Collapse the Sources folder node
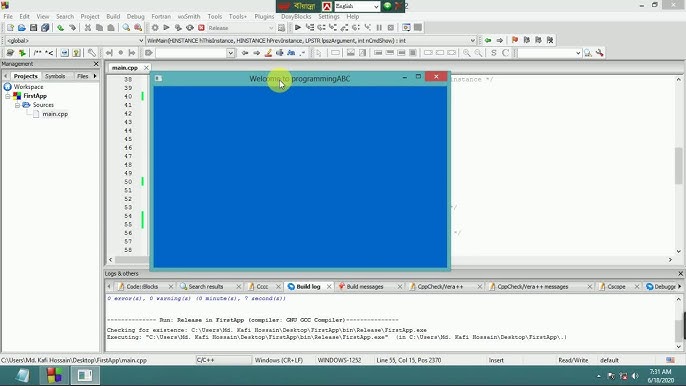Viewport: 686px width, 386px height. point(17,105)
